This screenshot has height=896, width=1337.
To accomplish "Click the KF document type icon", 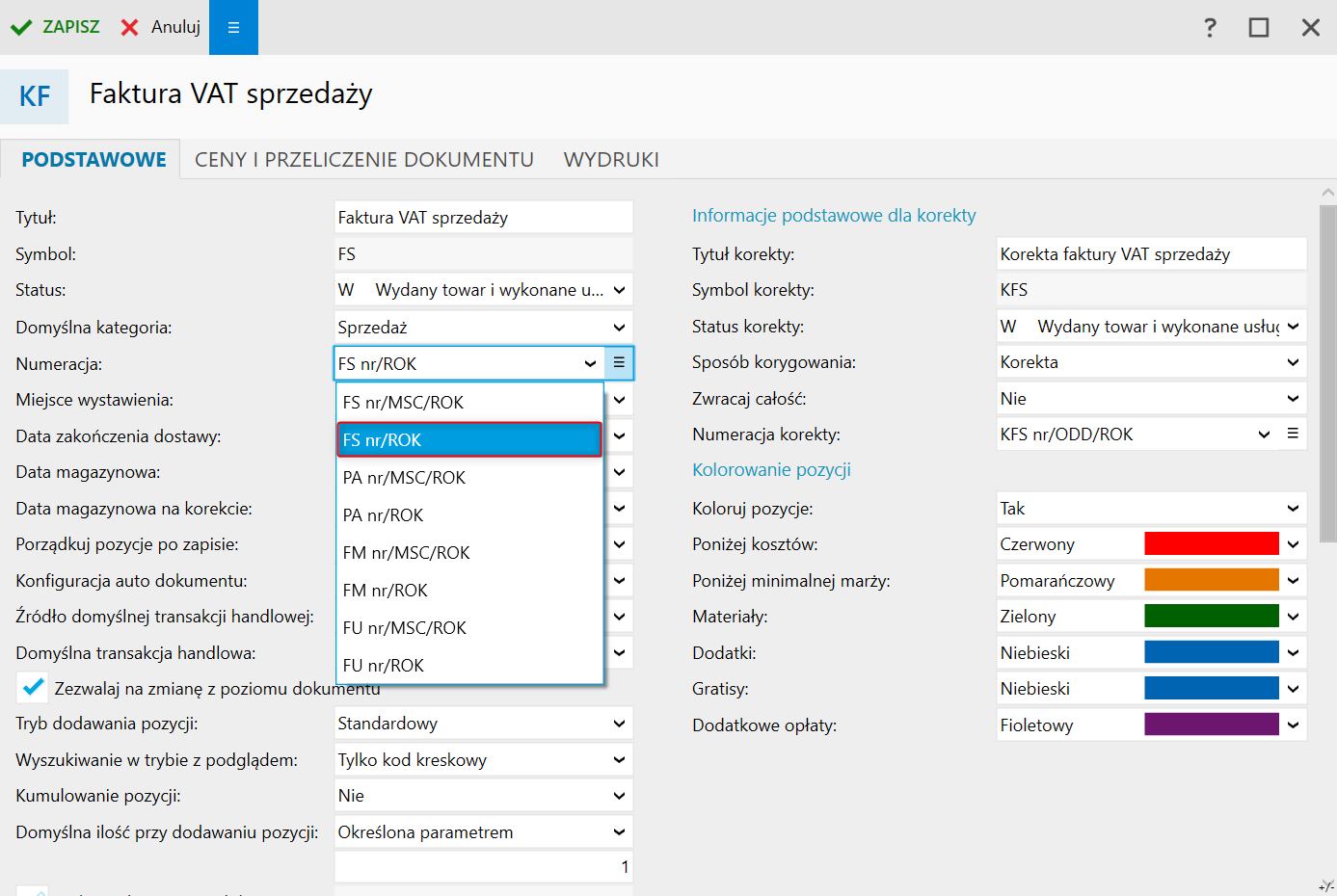I will pyautogui.click(x=35, y=96).
